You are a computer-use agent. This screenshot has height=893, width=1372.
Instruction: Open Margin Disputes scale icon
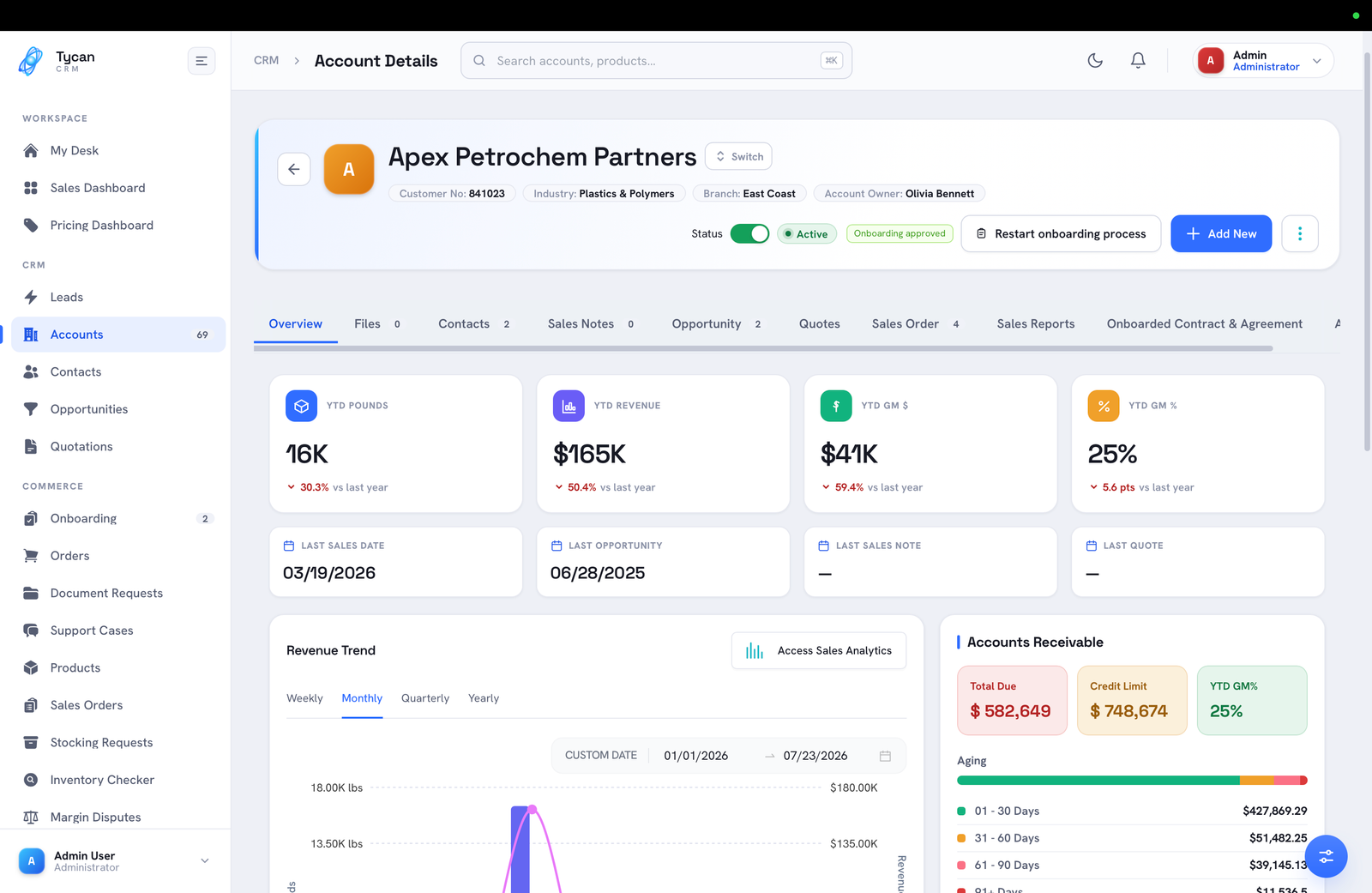pos(31,817)
